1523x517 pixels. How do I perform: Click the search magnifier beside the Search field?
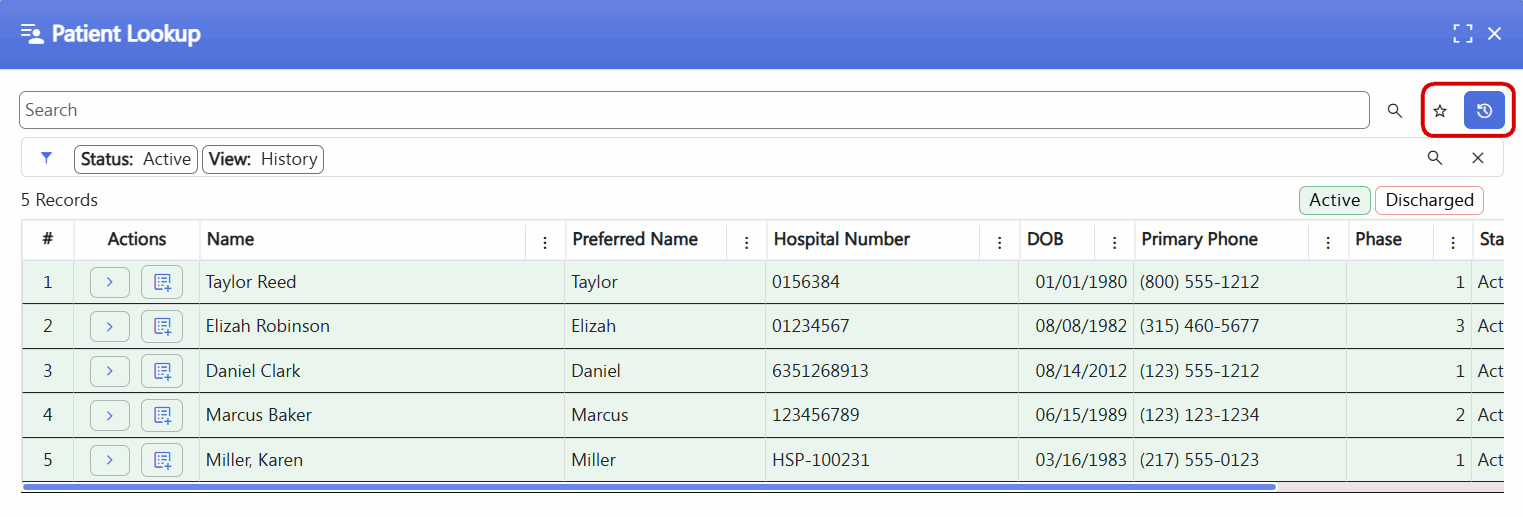(1395, 110)
